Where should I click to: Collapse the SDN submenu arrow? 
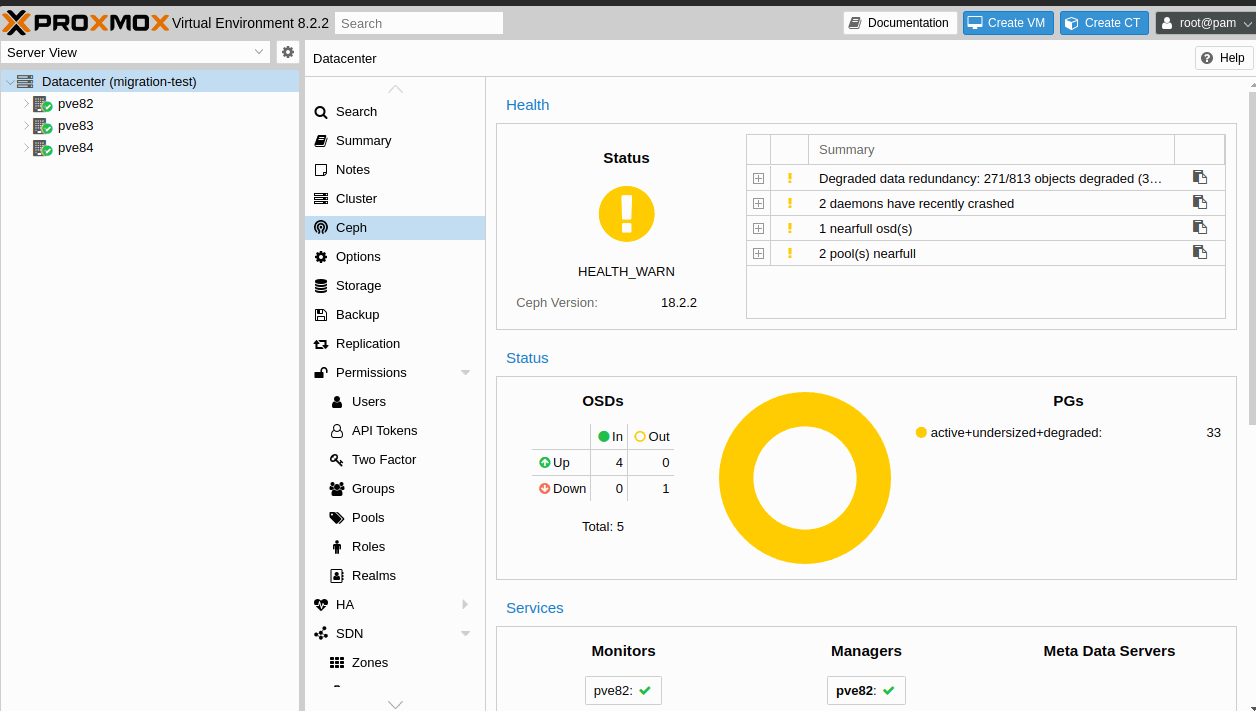[465, 634]
